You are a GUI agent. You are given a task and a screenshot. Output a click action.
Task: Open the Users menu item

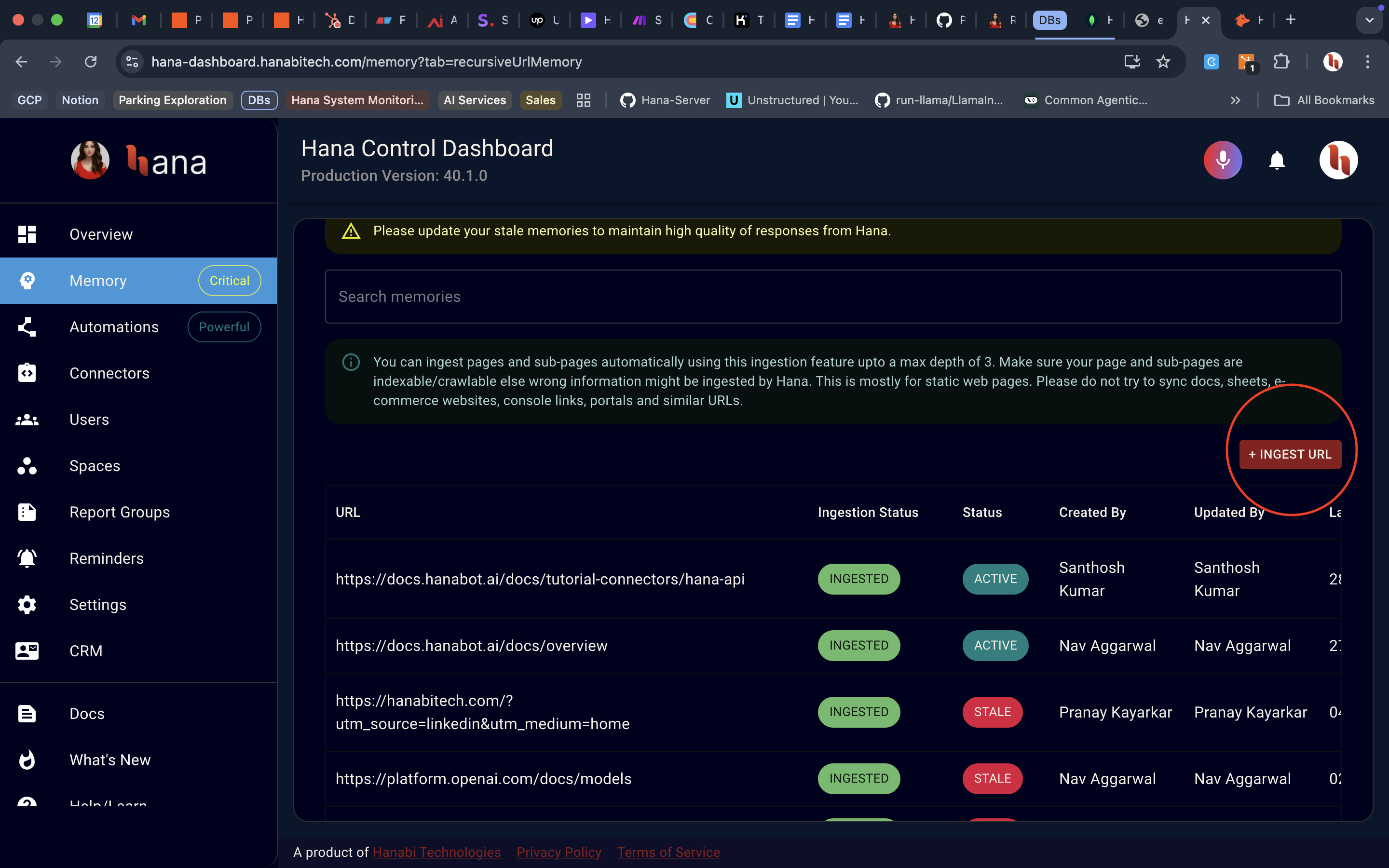point(138,420)
